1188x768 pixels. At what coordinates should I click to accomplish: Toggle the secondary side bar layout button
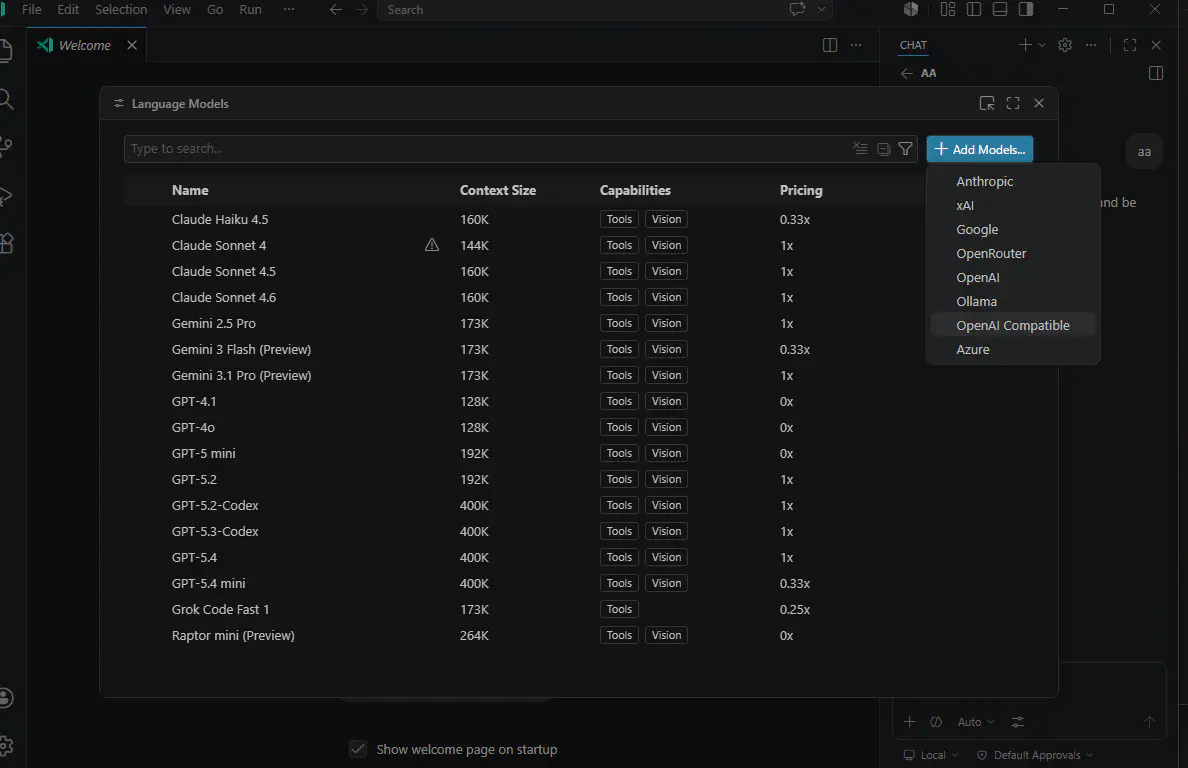click(1026, 9)
